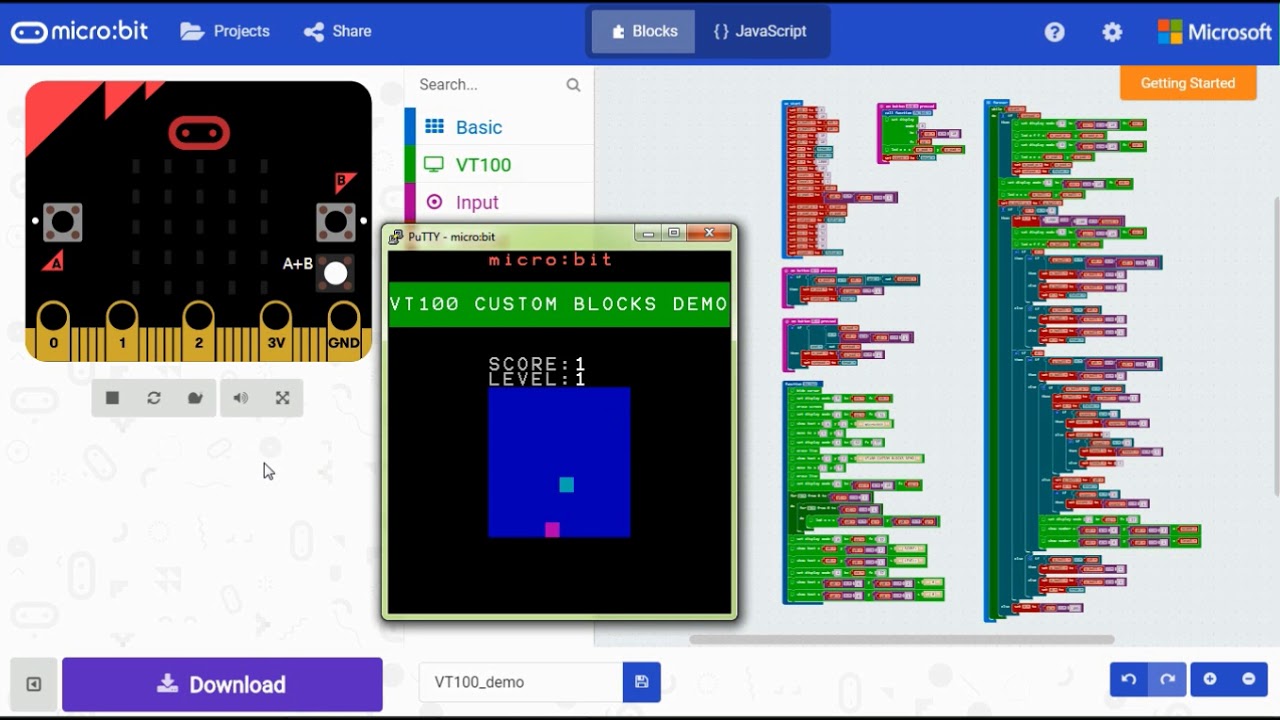Screen dimensions: 1280x720
Task: Stop the simulator
Action: click(x=112, y=398)
